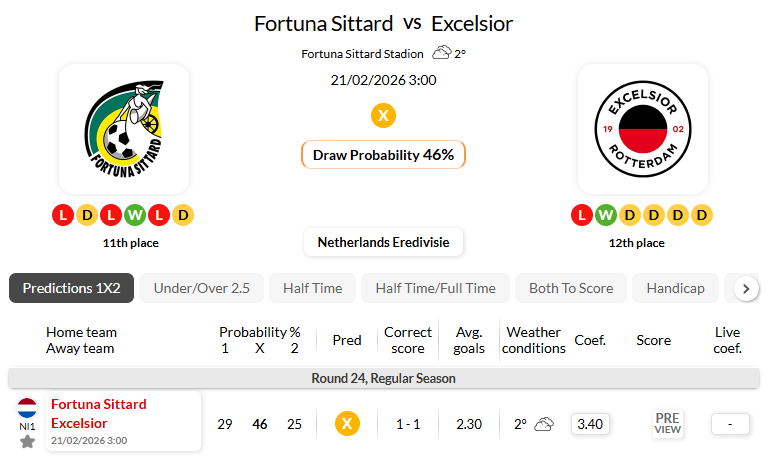The image size is (770, 466).
Task: Open the Netherlands Eredivisie league link
Action: point(383,242)
